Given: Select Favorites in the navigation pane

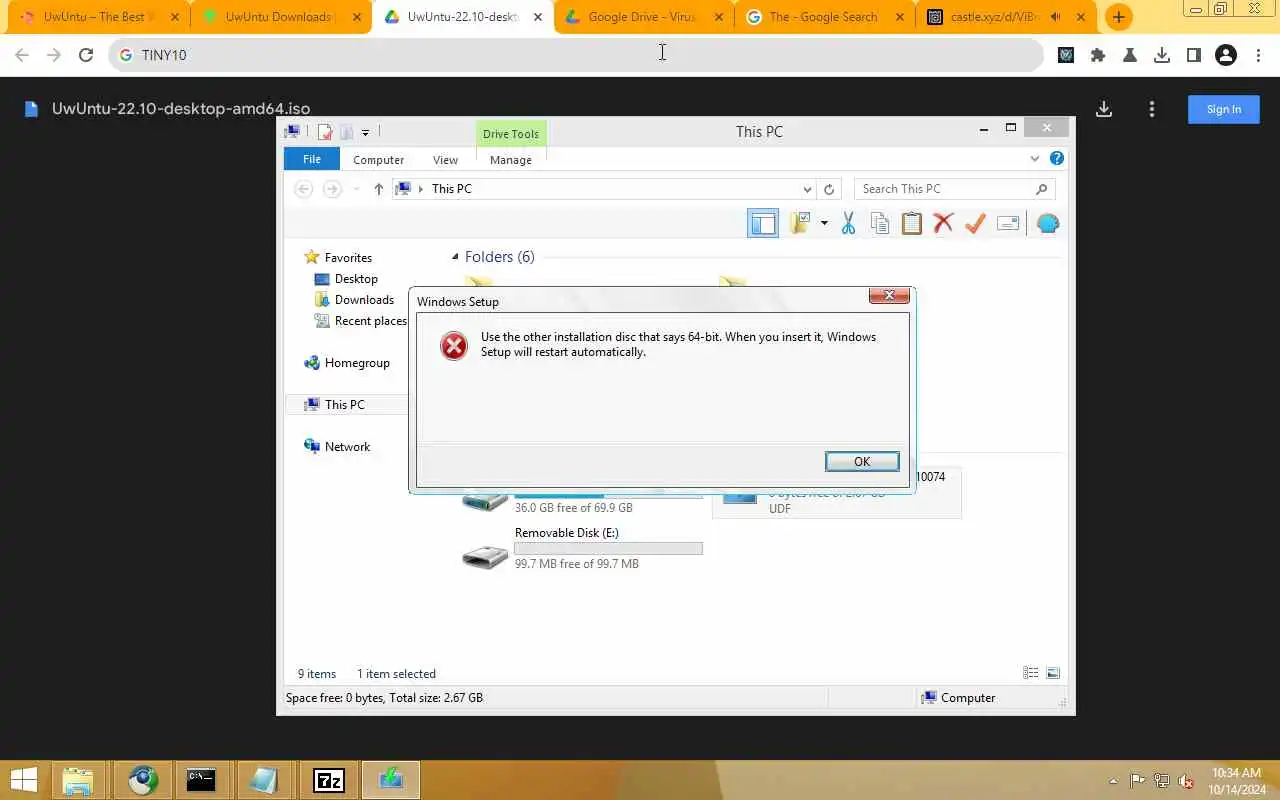Looking at the screenshot, I should [x=348, y=258].
